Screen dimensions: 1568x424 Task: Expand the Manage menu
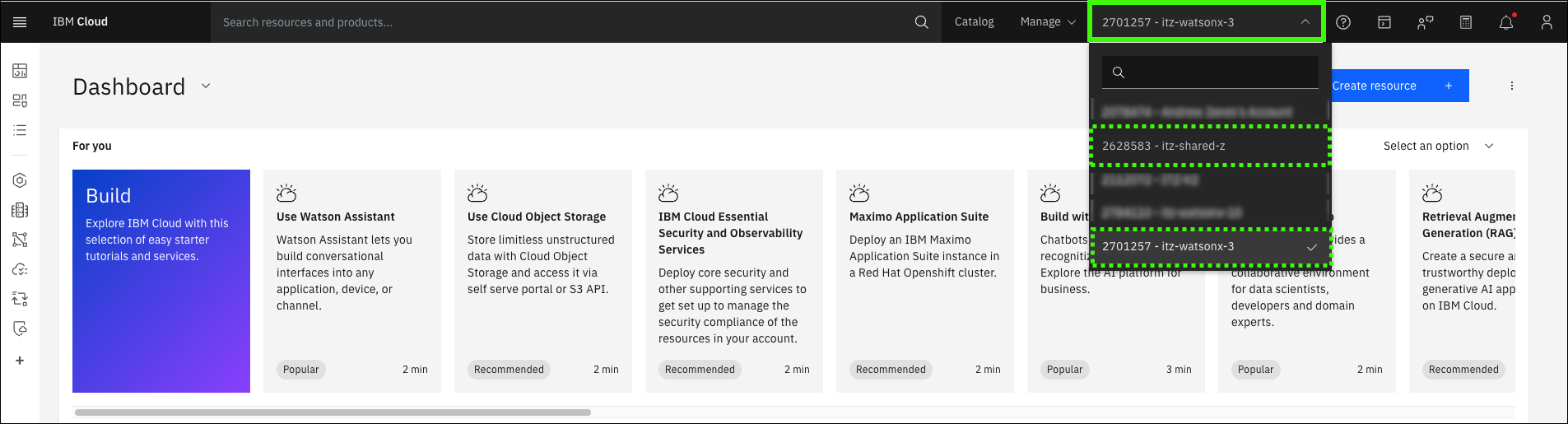tap(1047, 22)
